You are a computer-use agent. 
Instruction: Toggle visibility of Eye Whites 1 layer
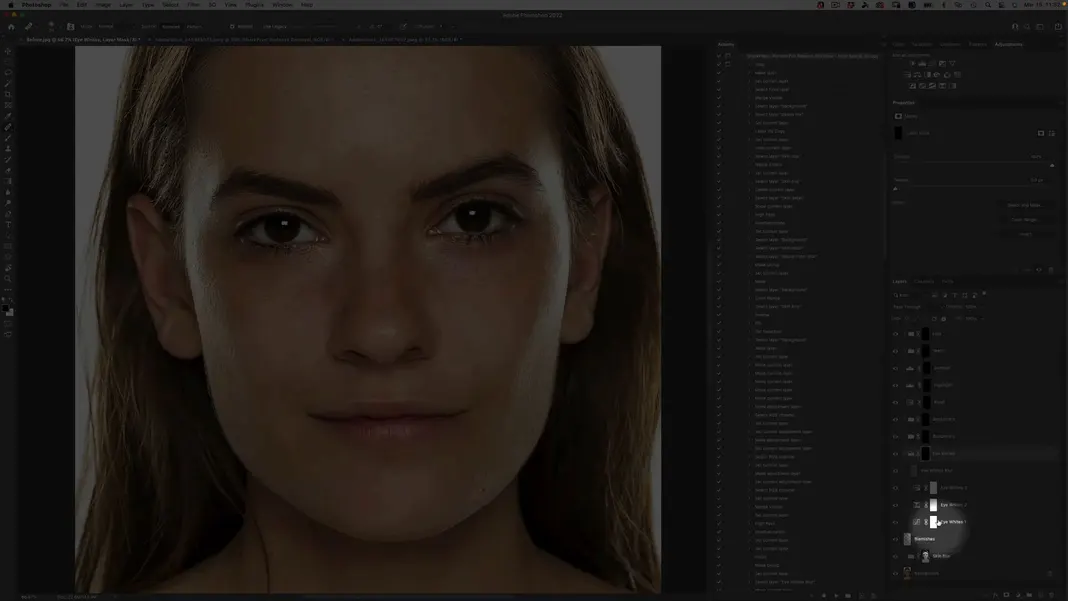click(x=896, y=522)
